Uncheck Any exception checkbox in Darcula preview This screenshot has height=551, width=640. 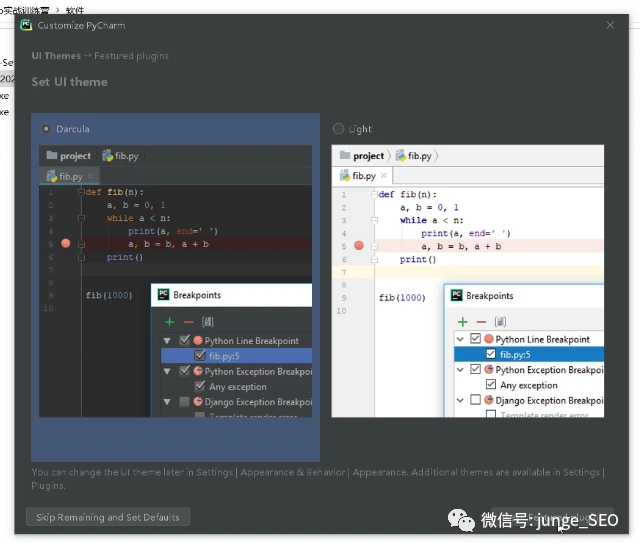(x=200, y=386)
